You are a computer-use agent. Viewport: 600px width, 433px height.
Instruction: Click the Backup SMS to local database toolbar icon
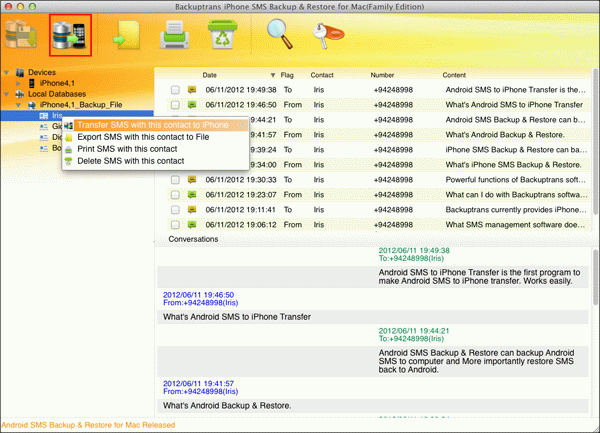pyautogui.click(x=21, y=34)
